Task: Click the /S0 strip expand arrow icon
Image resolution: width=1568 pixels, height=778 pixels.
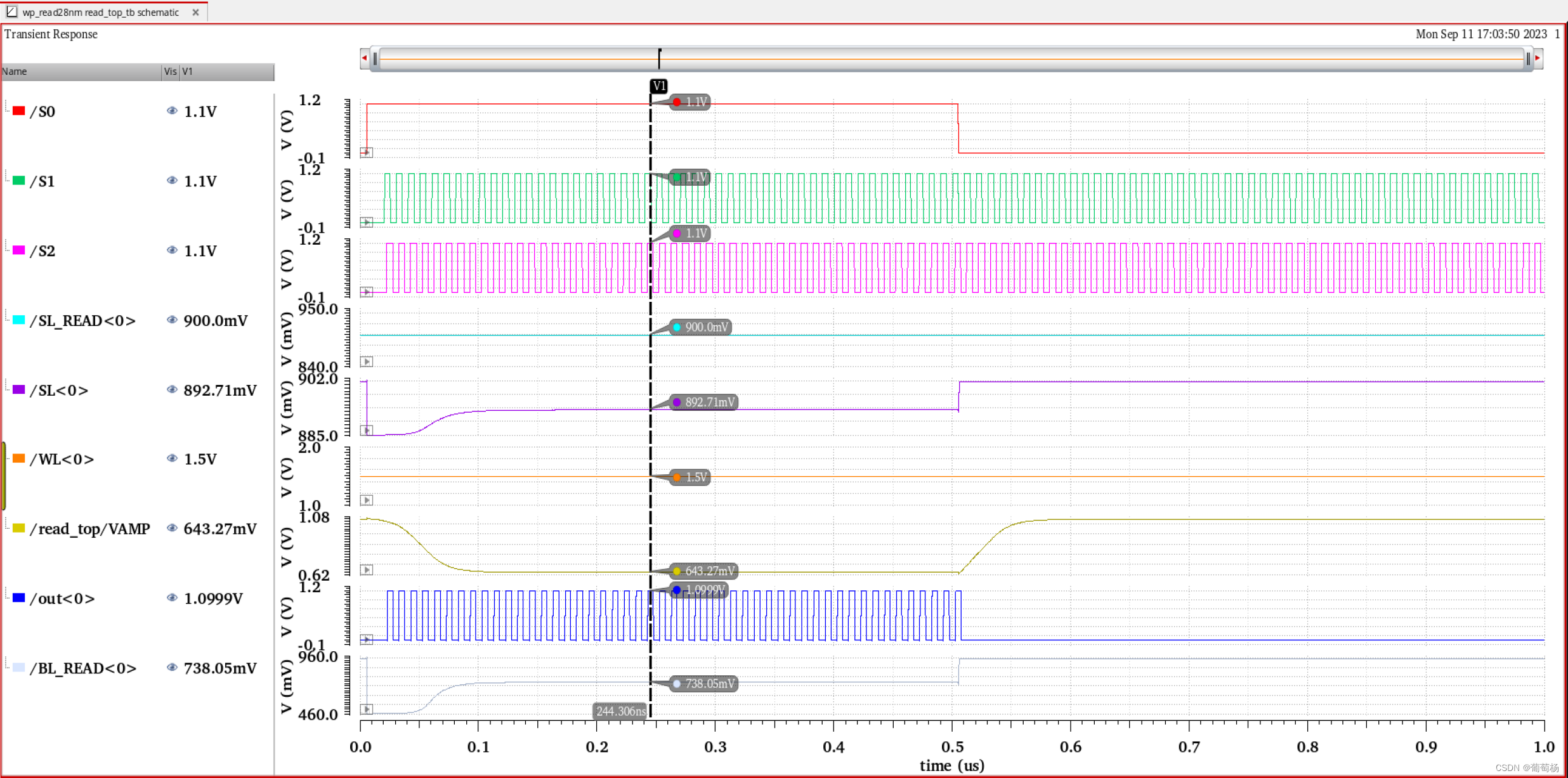Action: click(367, 152)
